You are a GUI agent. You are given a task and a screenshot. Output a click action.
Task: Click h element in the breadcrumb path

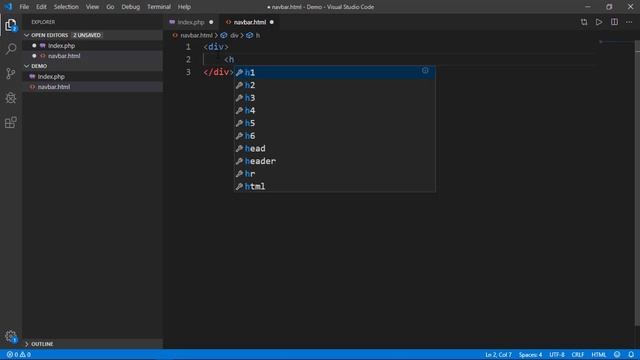click(253, 36)
